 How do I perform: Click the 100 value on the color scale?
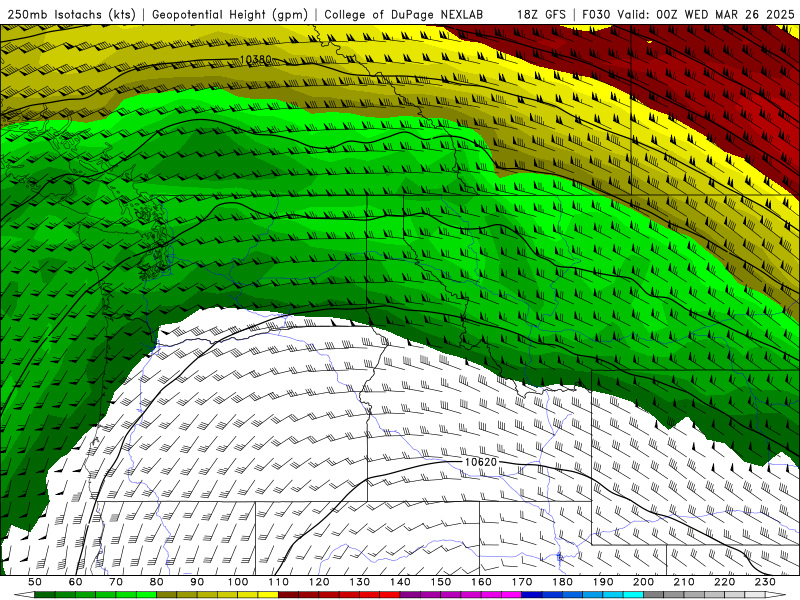pos(238,582)
